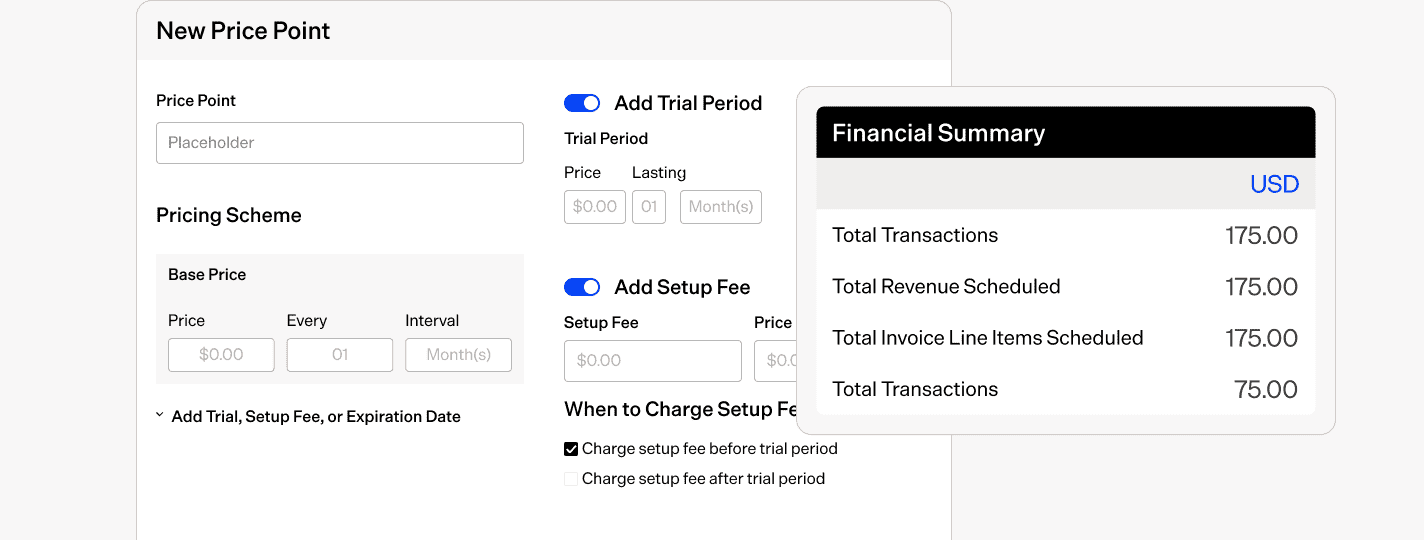The height and width of the screenshot is (540, 1424).
Task: Open the Trial Period Month(s) dropdown
Action: tap(721, 207)
